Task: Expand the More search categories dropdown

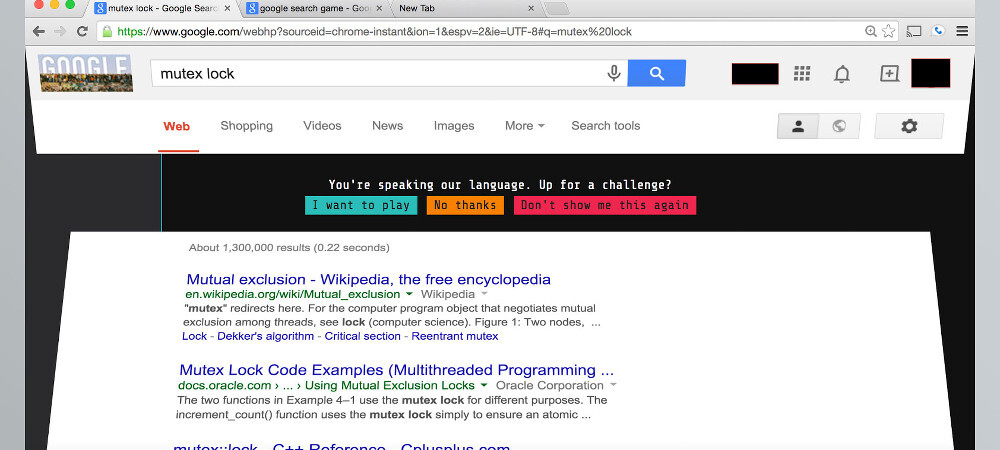Action: 524,126
